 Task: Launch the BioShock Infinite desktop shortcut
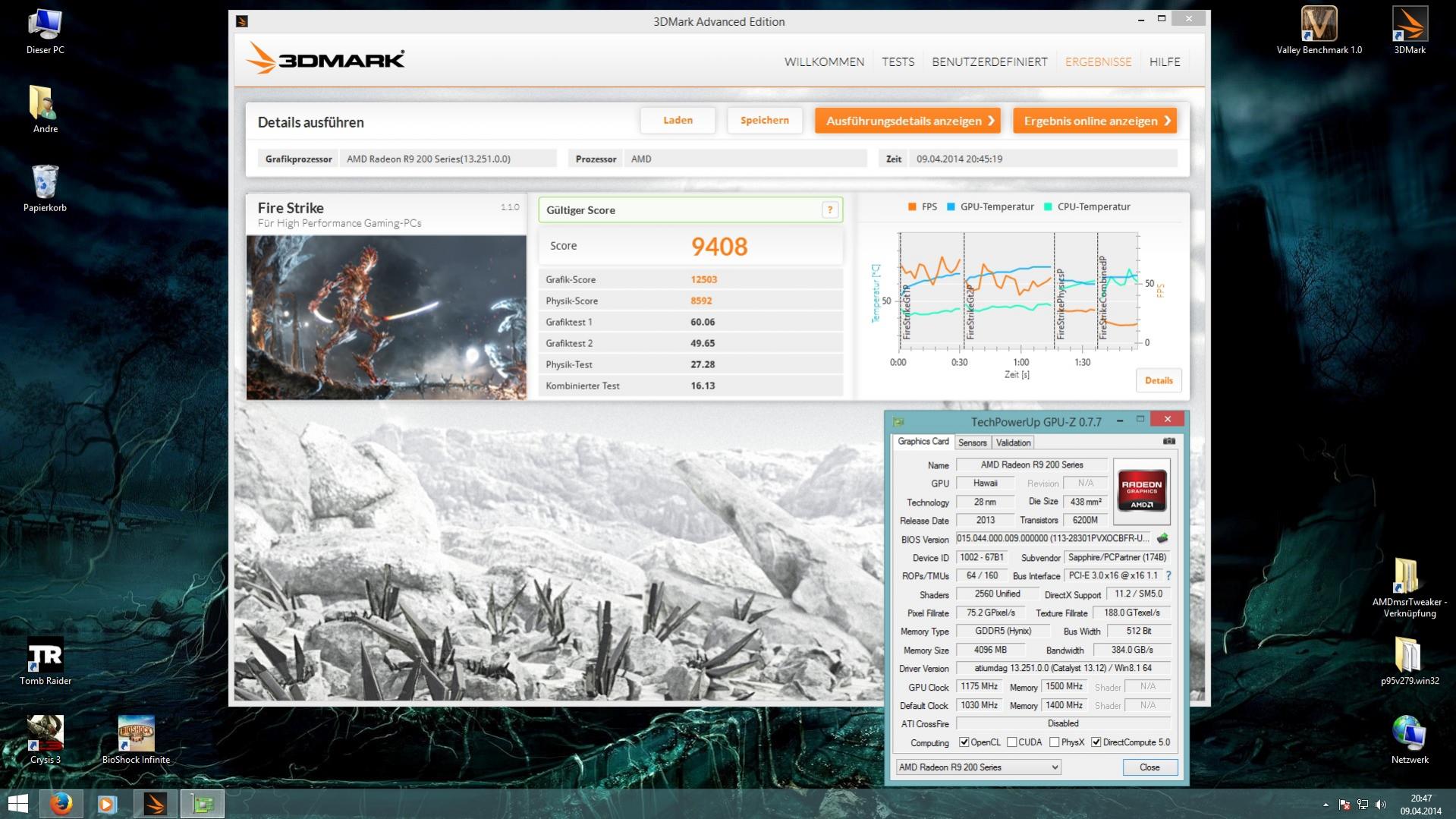coord(136,741)
